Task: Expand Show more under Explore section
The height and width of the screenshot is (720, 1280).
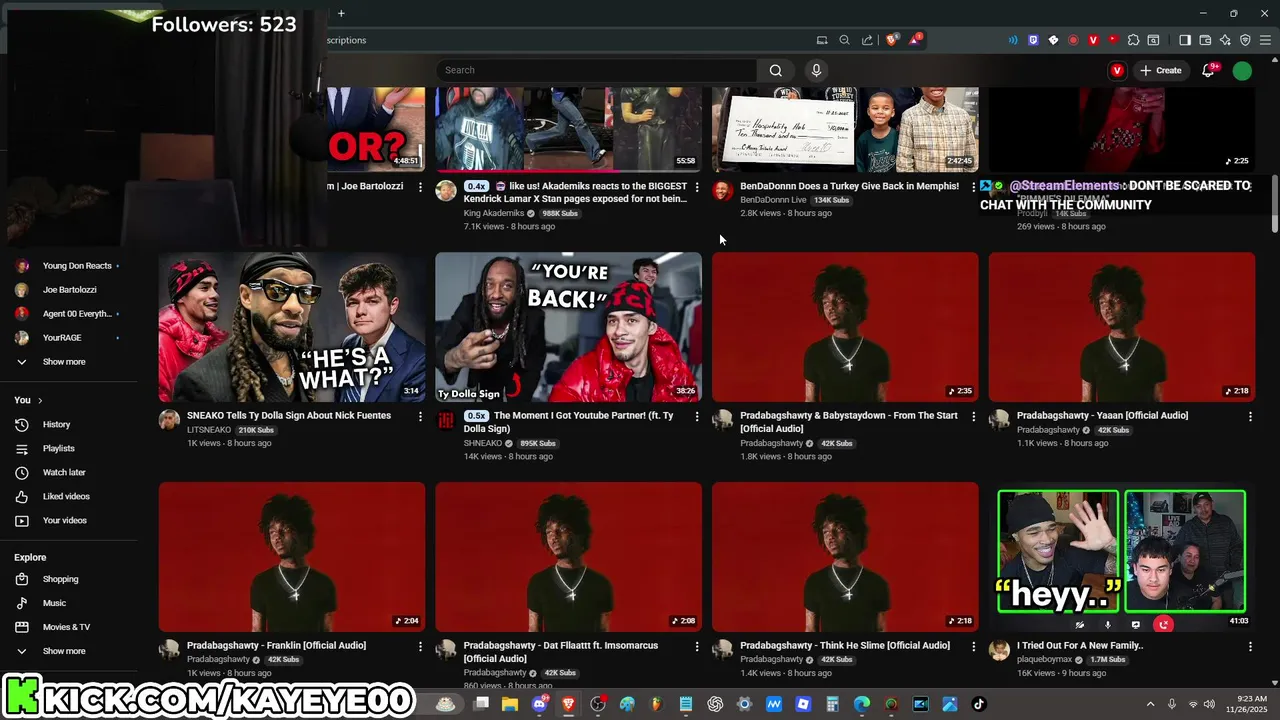Action: (x=64, y=651)
